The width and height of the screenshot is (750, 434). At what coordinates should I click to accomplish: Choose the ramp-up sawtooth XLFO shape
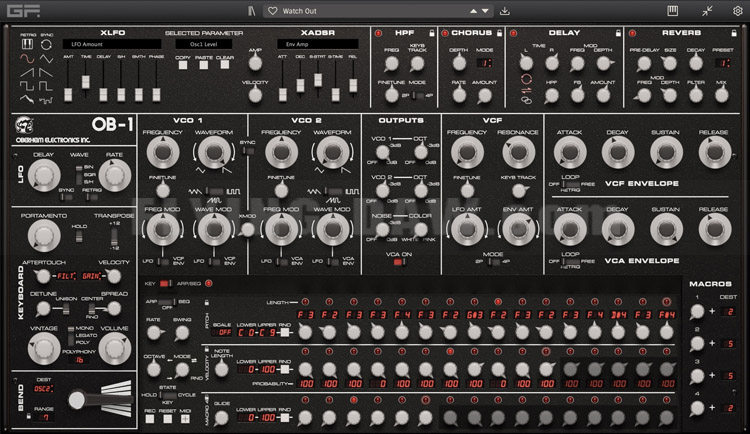click(27, 73)
